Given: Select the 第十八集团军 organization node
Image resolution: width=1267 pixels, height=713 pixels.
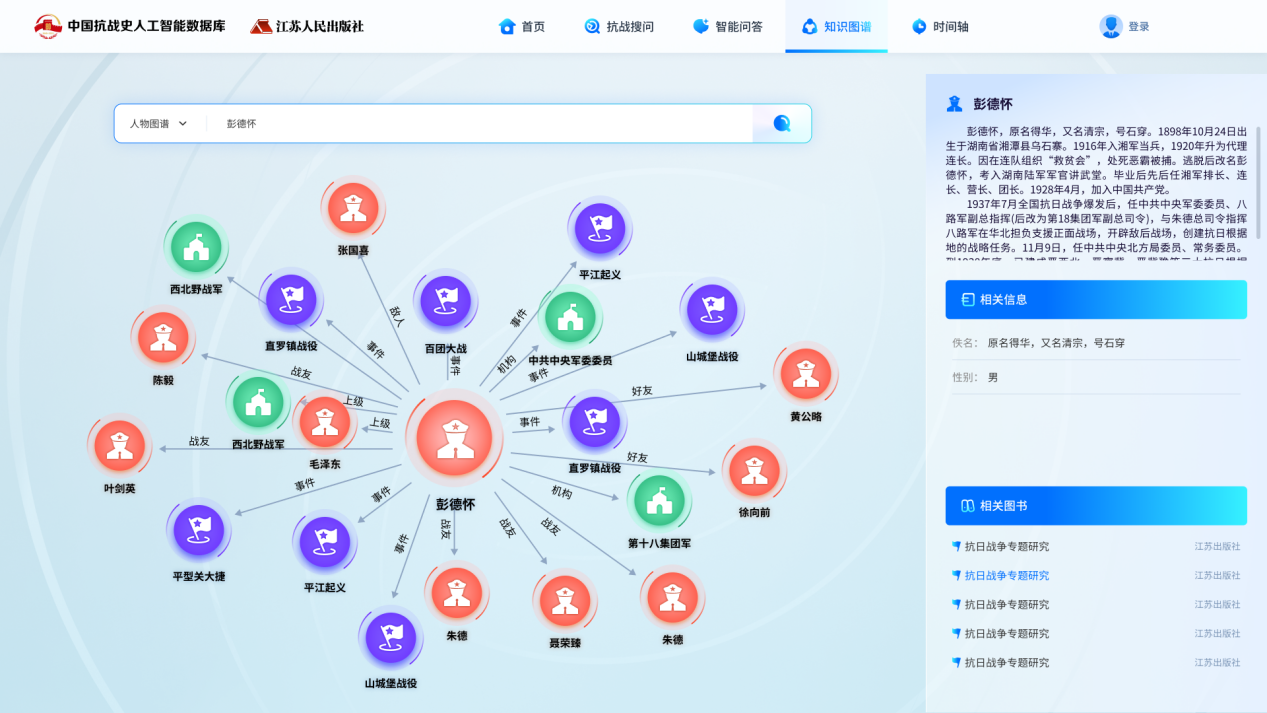Looking at the screenshot, I should (659, 501).
